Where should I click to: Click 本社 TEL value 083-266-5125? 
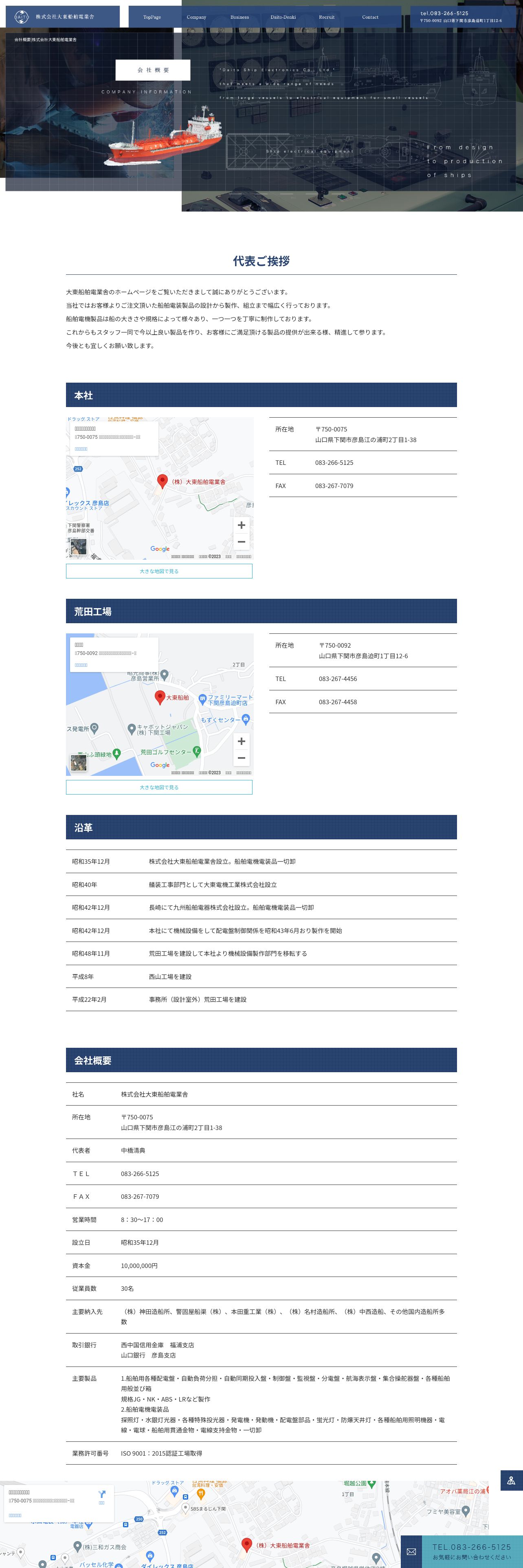pyautogui.click(x=334, y=462)
